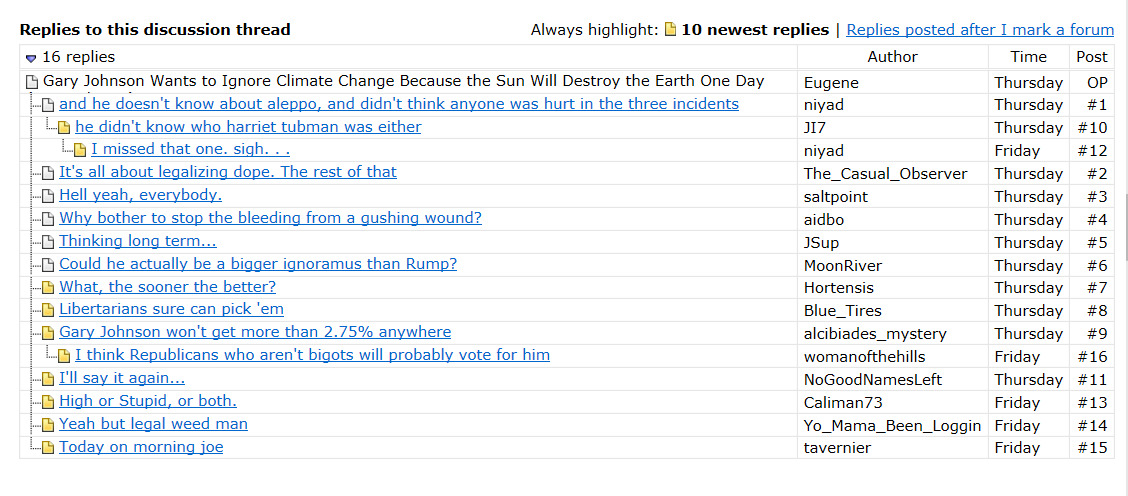
Task: Click the yellow icon beside '10 newest replies'
Action: click(671, 30)
